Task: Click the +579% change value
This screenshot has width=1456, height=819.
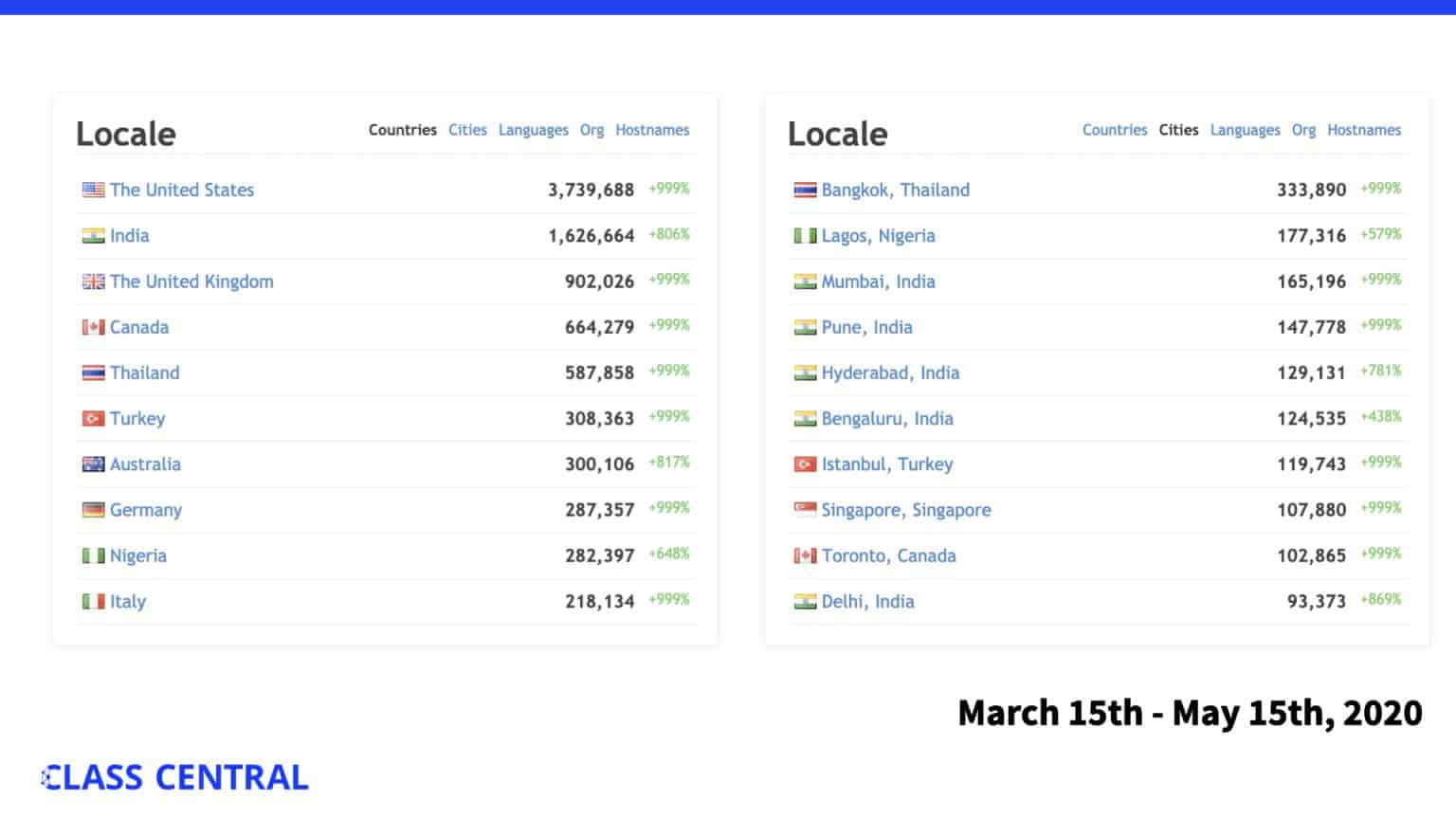Action: coord(1381,234)
